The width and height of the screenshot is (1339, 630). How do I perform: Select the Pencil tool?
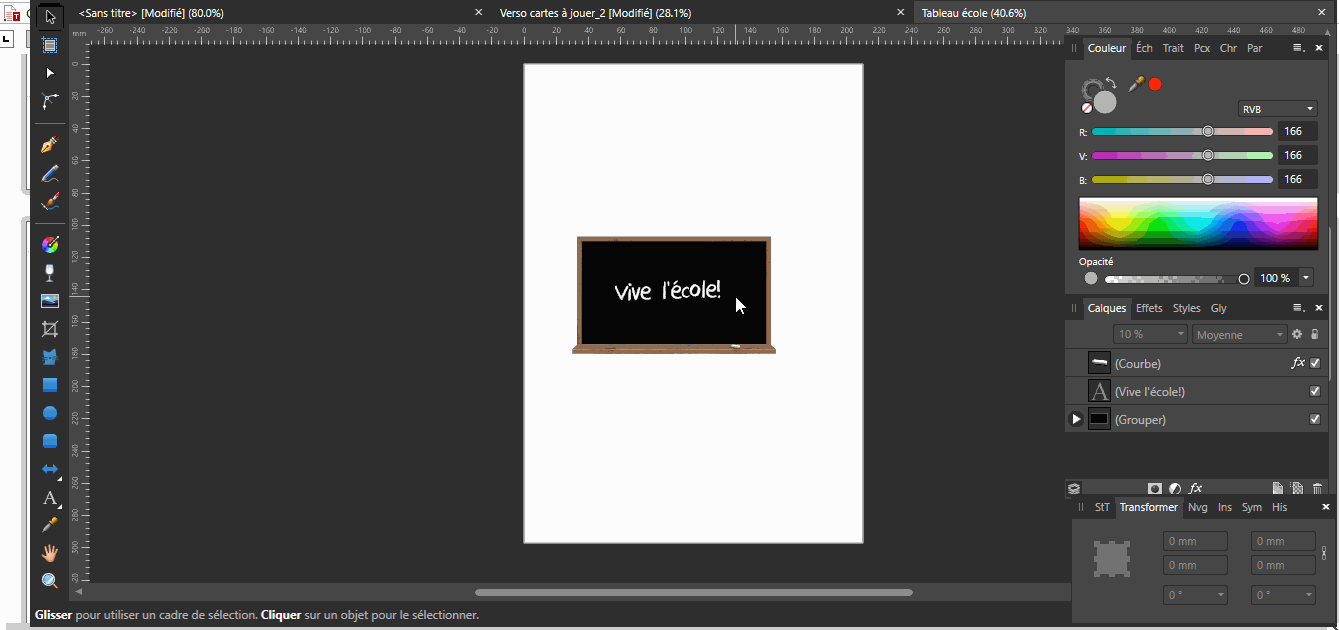49,172
